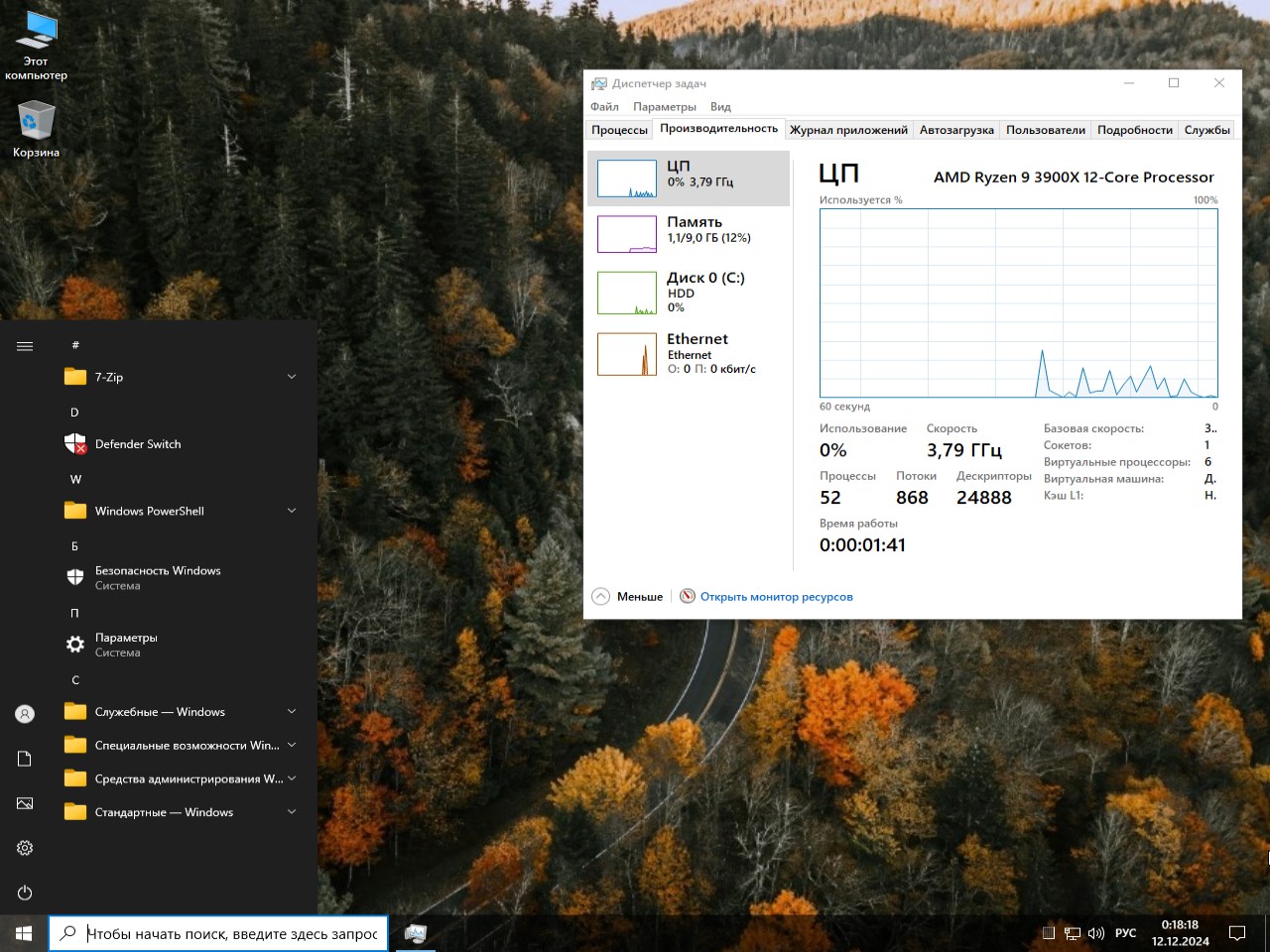Open the clock showing 0:18:18
The height and width of the screenshot is (952, 1270).
[x=1180, y=933]
